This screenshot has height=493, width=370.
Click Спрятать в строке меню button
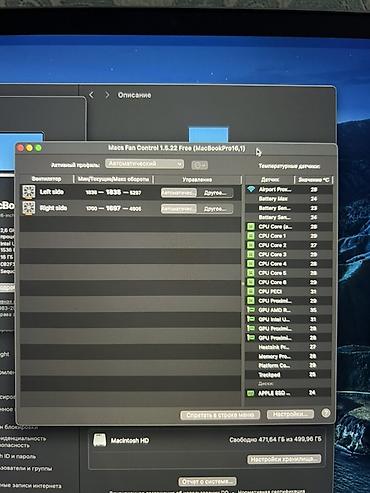pos(220,415)
